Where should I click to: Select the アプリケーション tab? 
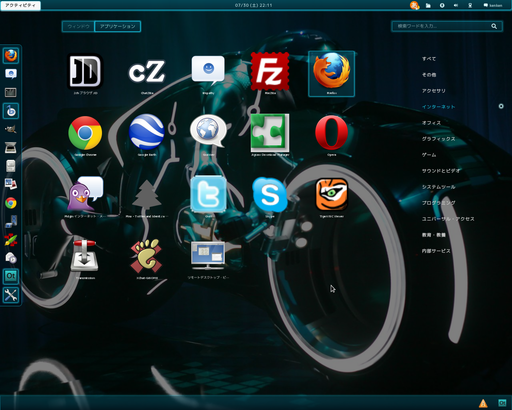[118, 26]
